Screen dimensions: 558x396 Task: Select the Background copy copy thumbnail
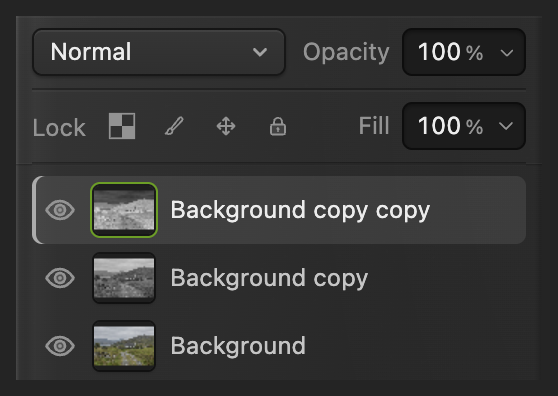124,210
